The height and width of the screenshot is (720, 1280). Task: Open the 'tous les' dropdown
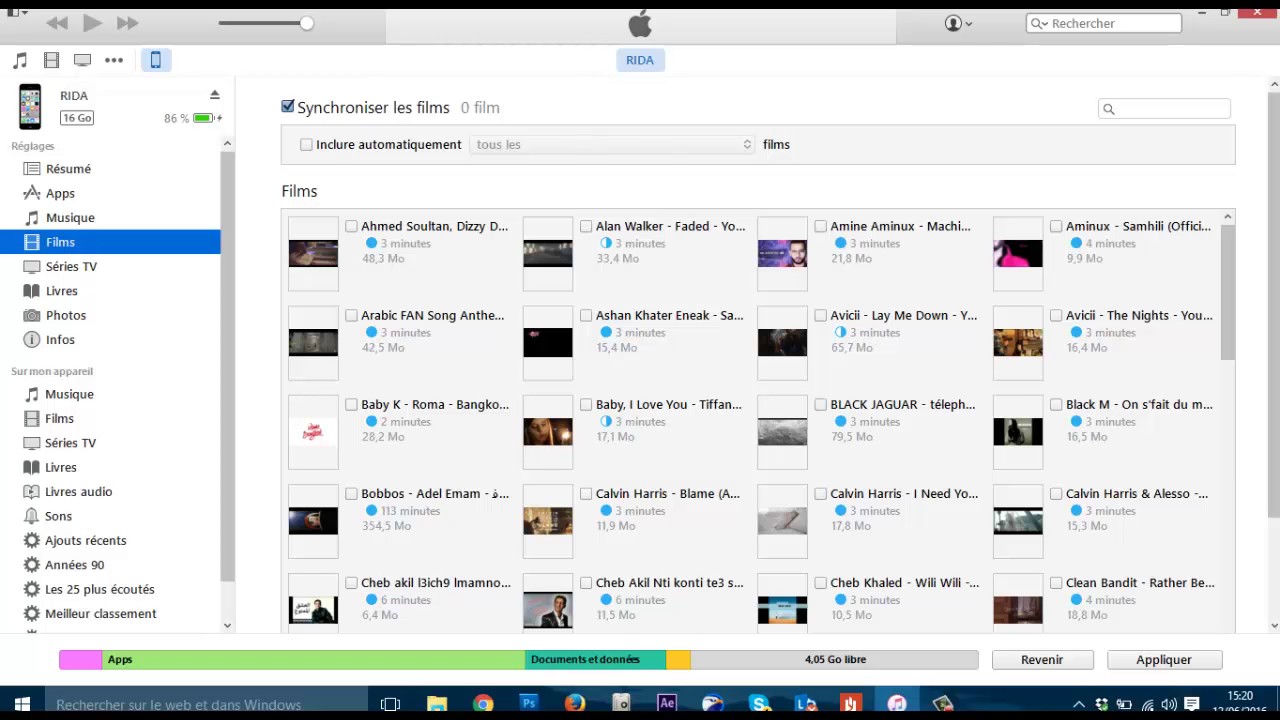[x=612, y=144]
